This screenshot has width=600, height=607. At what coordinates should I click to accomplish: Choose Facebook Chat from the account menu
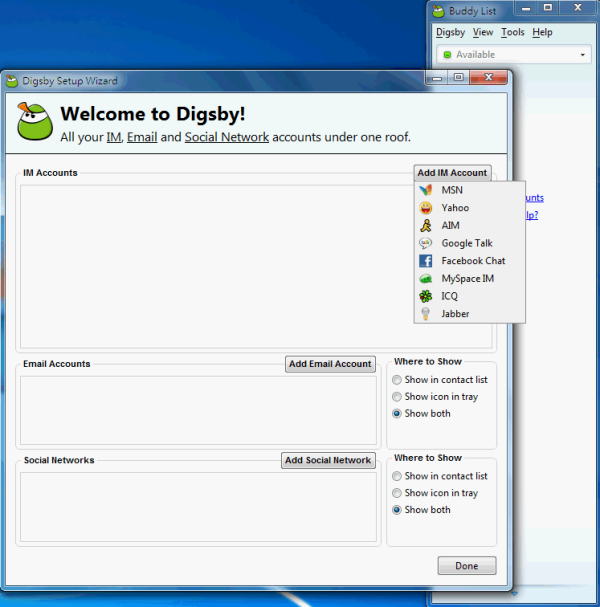point(470,261)
